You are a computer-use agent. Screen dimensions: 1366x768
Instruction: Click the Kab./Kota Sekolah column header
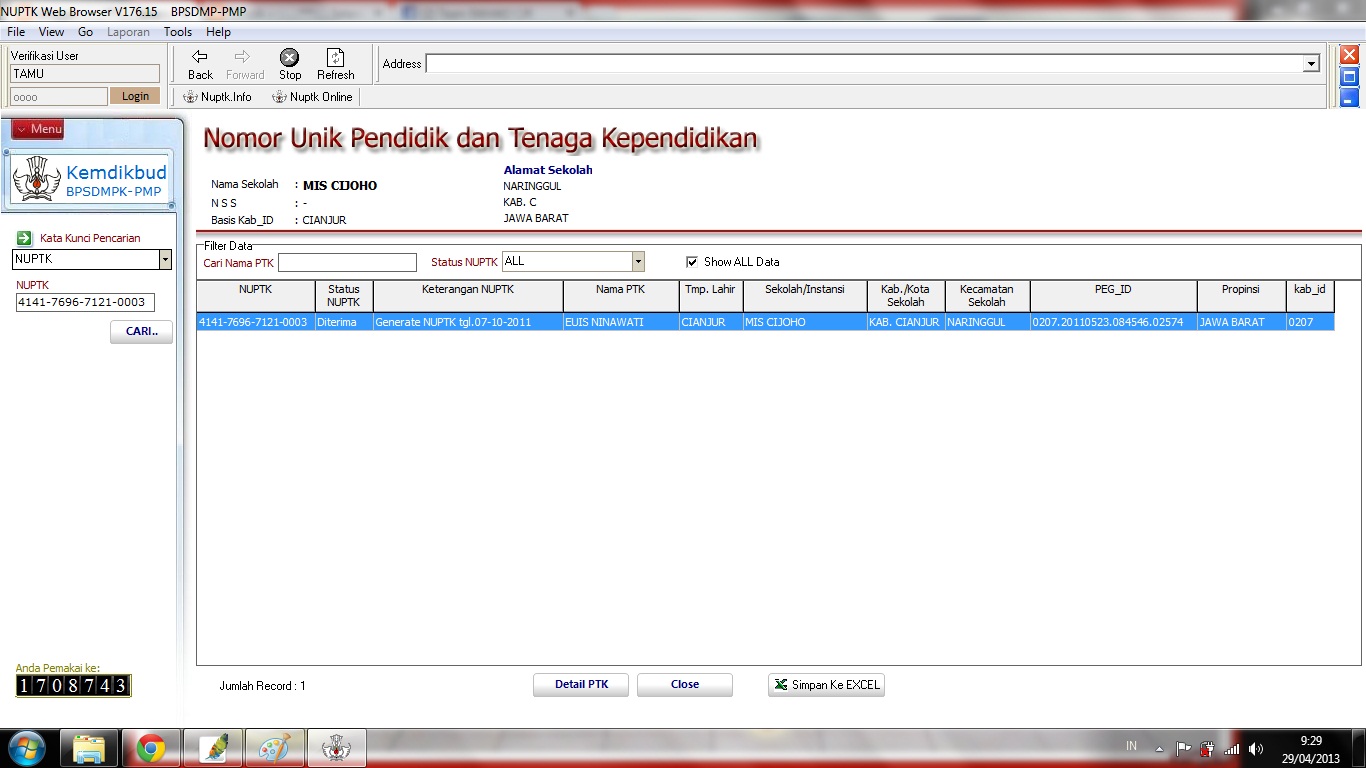pos(906,296)
